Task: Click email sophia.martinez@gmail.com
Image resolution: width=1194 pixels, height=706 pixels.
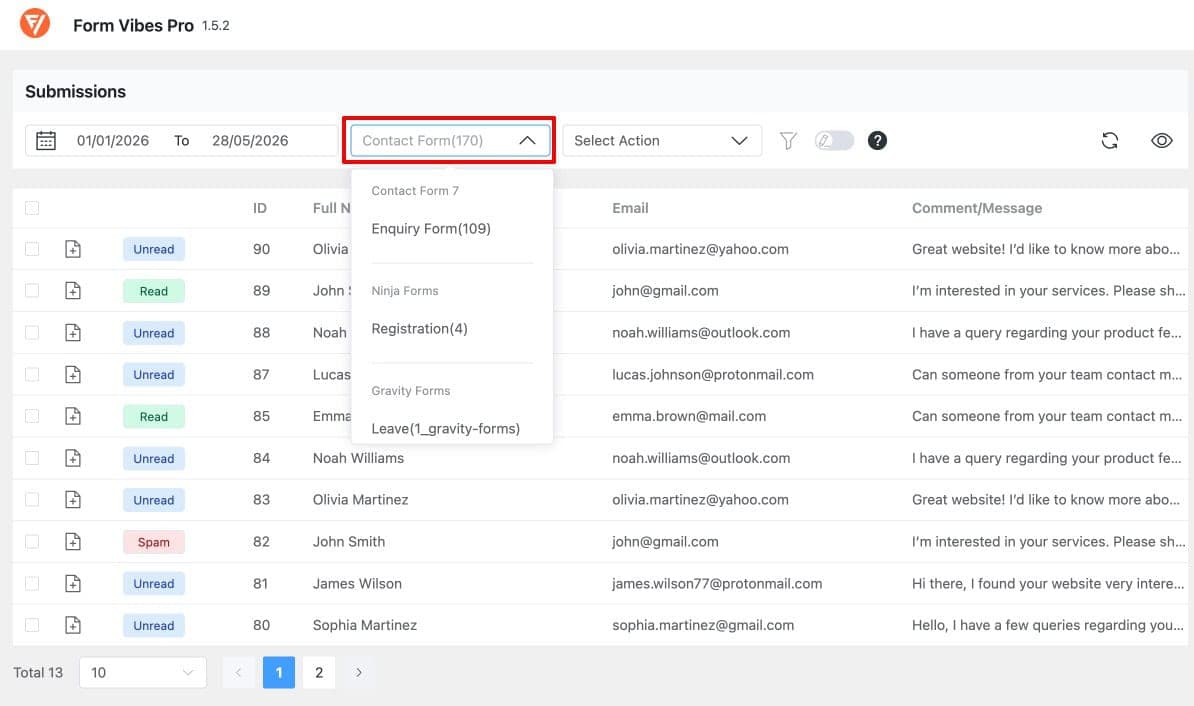Action: [x=703, y=625]
